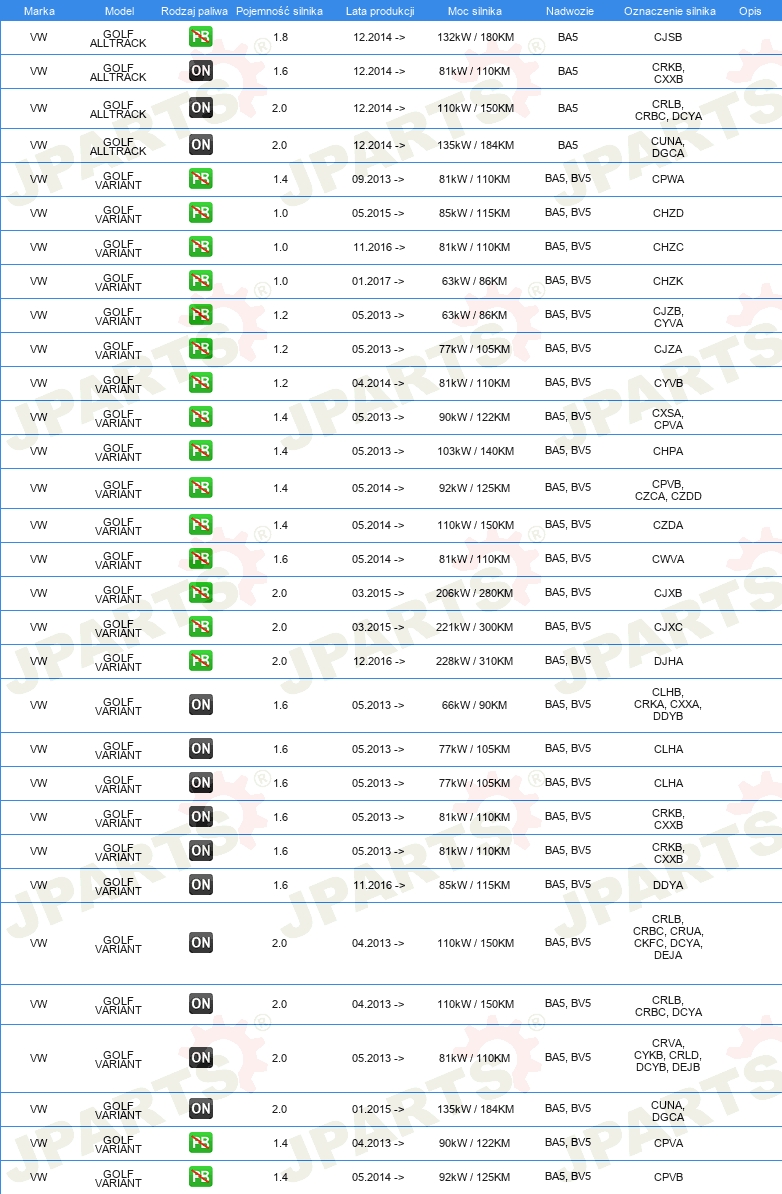Image resolution: width=782 pixels, height=1194 pixels.
Task: Click the diesel ON icon in the Alltrack 110kW / 150KM row
Action: click(x=201, y=107)
